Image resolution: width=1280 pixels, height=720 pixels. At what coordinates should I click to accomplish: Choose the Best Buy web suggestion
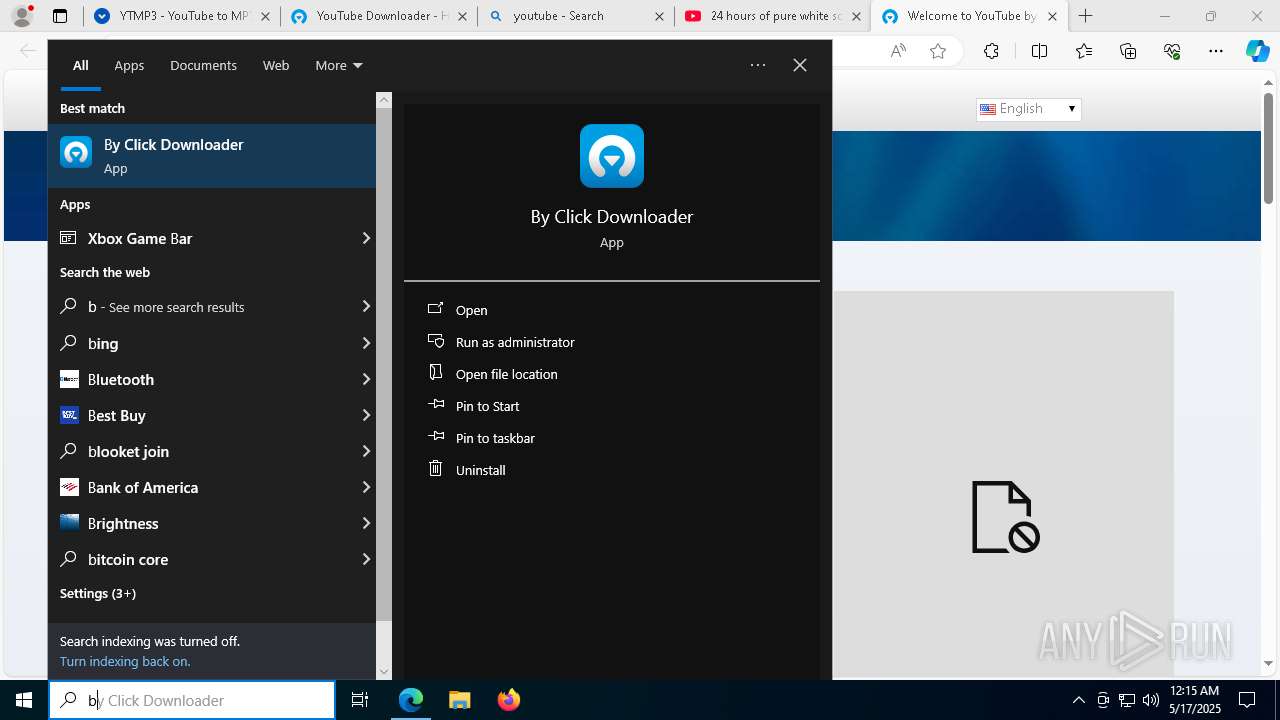pyautogui.click(x=202, y=415)
